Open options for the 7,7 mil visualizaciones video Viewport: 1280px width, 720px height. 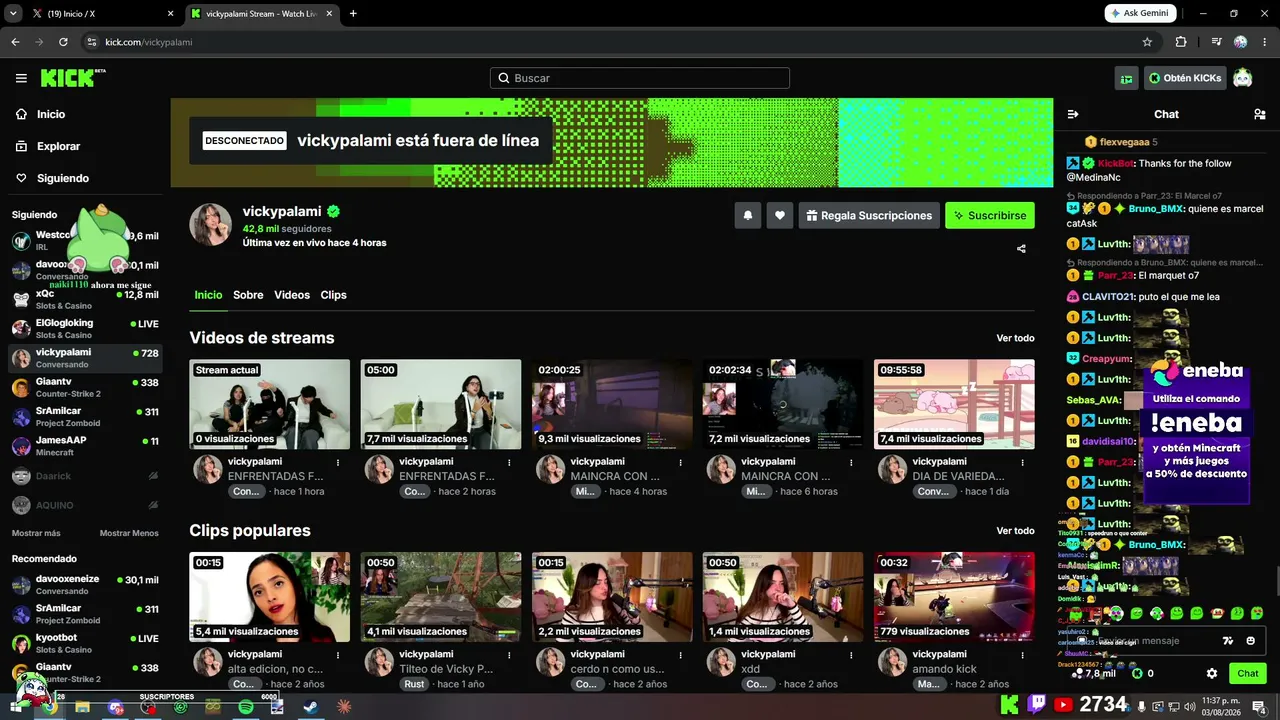tap(509, 462)
